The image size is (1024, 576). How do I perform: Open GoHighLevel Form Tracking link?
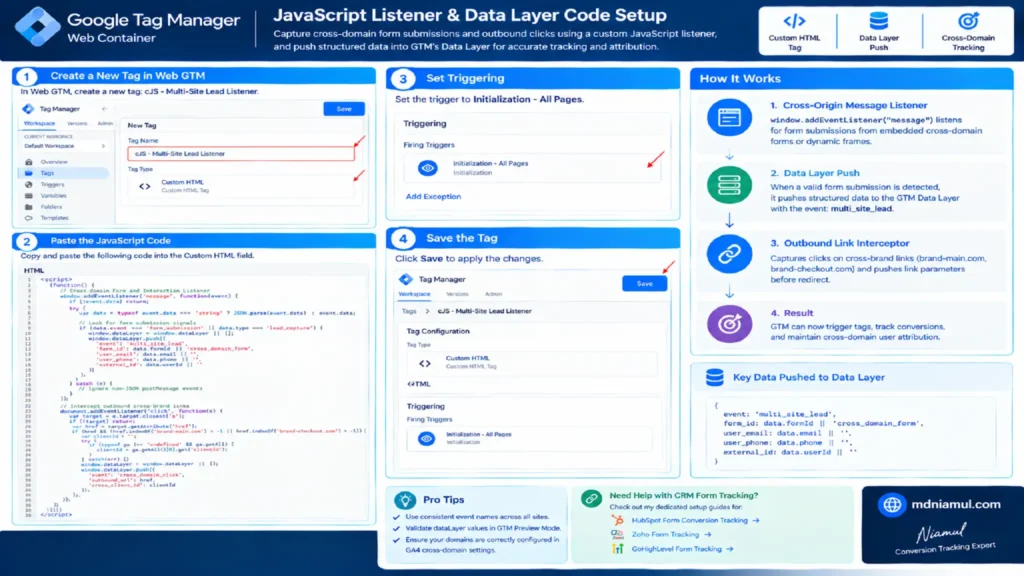[x=682, y=549]
